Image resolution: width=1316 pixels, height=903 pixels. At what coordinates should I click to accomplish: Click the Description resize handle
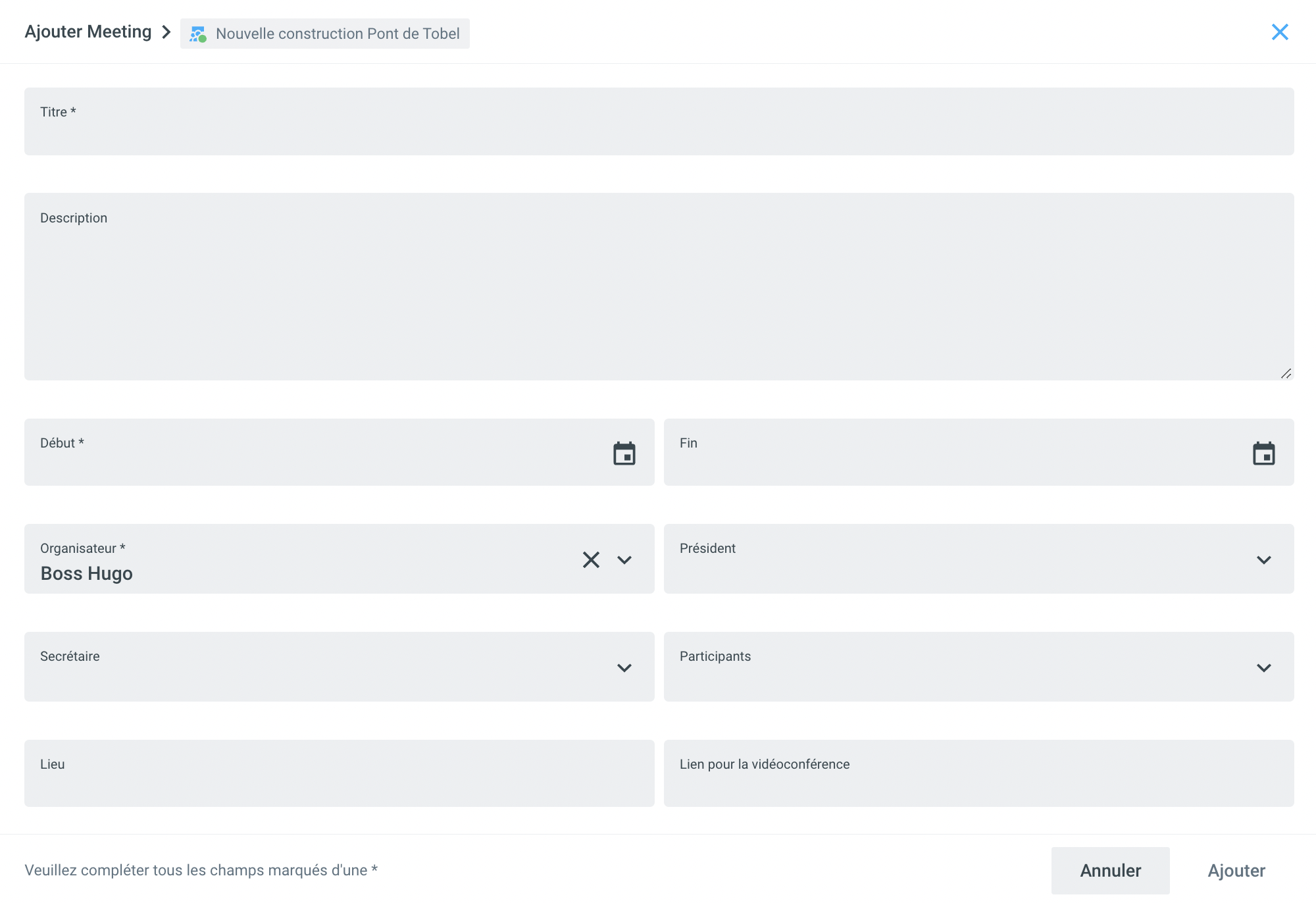pos(1286,373)
